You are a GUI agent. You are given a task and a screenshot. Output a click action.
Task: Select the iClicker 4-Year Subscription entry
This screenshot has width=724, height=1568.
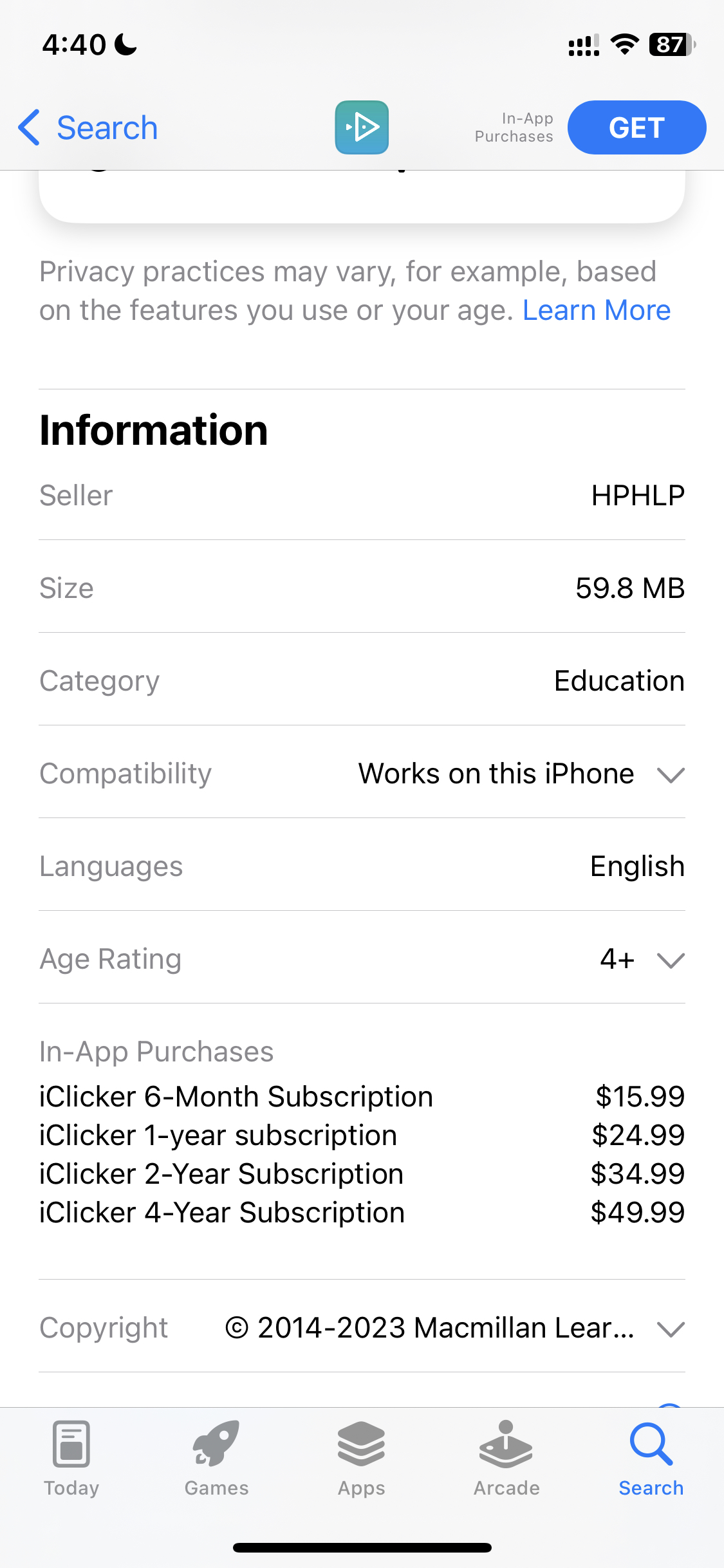362,1213
